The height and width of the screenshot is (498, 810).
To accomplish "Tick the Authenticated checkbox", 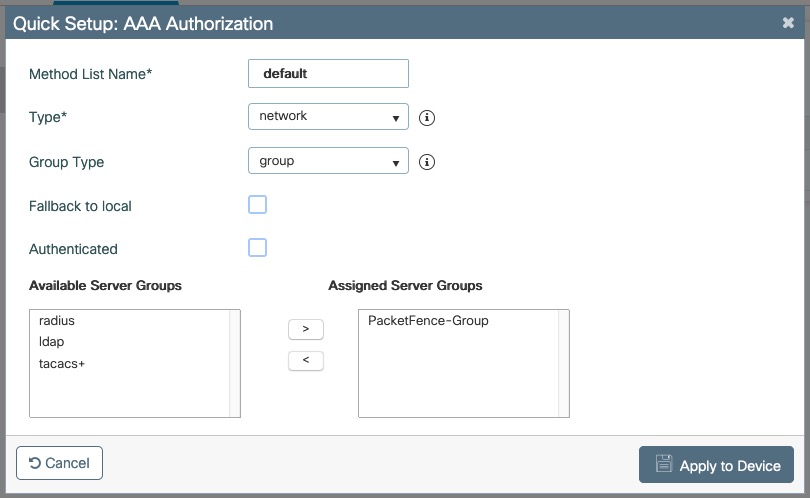I will pyautogui.click(x=257, y=248).
